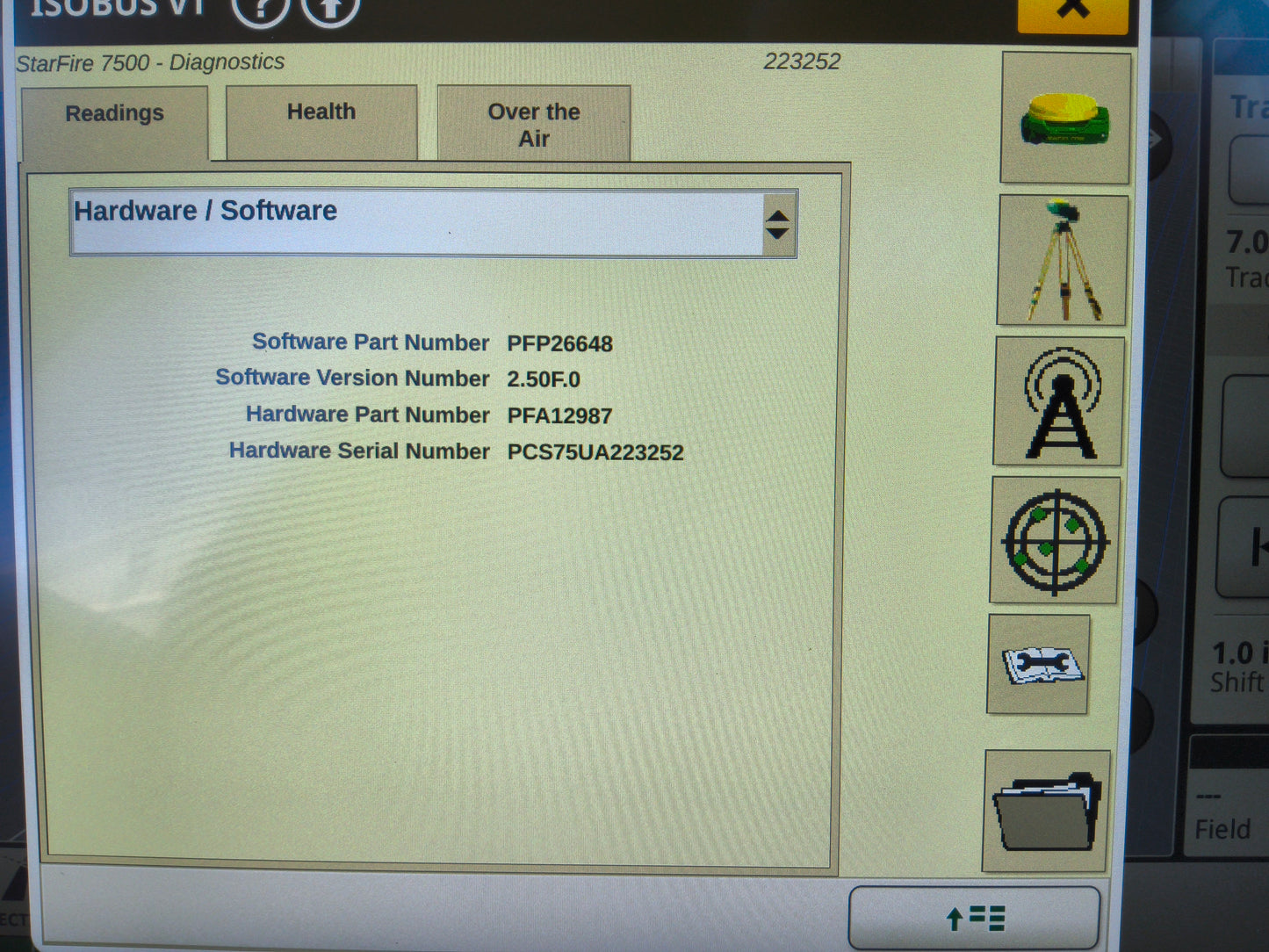Switch to the Health tab
Image resolution: width=1269 pixels, height=952 pixels.
click(x=321, y=121)
